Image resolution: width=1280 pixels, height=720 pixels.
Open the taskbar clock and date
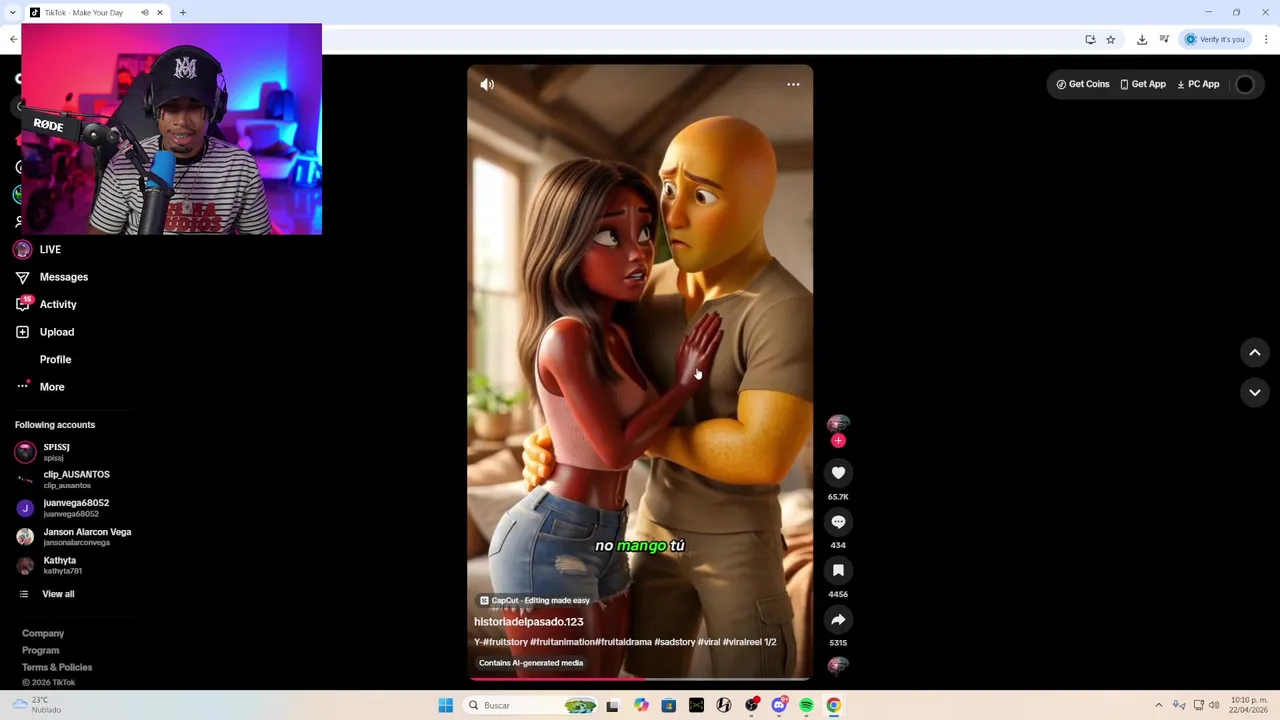(x=1250, y=705)
